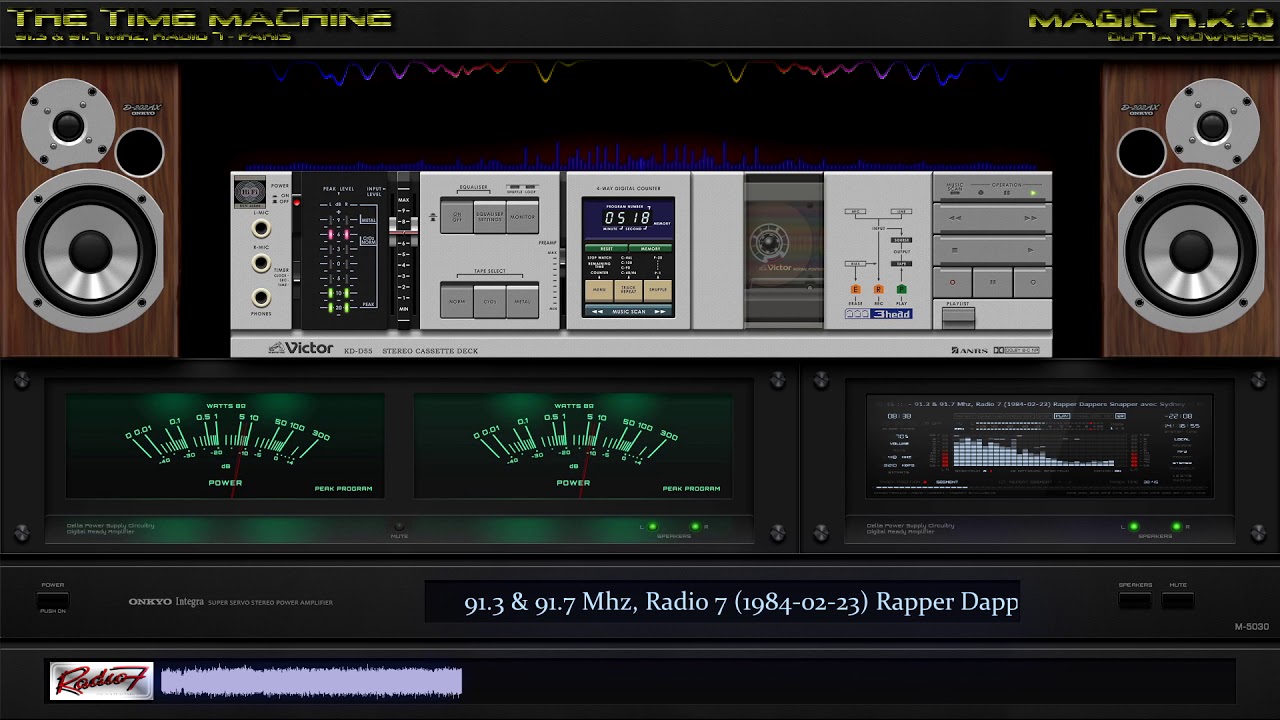Toggle the SHUFFLE indicator above the equaliser
Image resolution: width=1280 pixels, height=720 pixels.
(x=514, y=187)
